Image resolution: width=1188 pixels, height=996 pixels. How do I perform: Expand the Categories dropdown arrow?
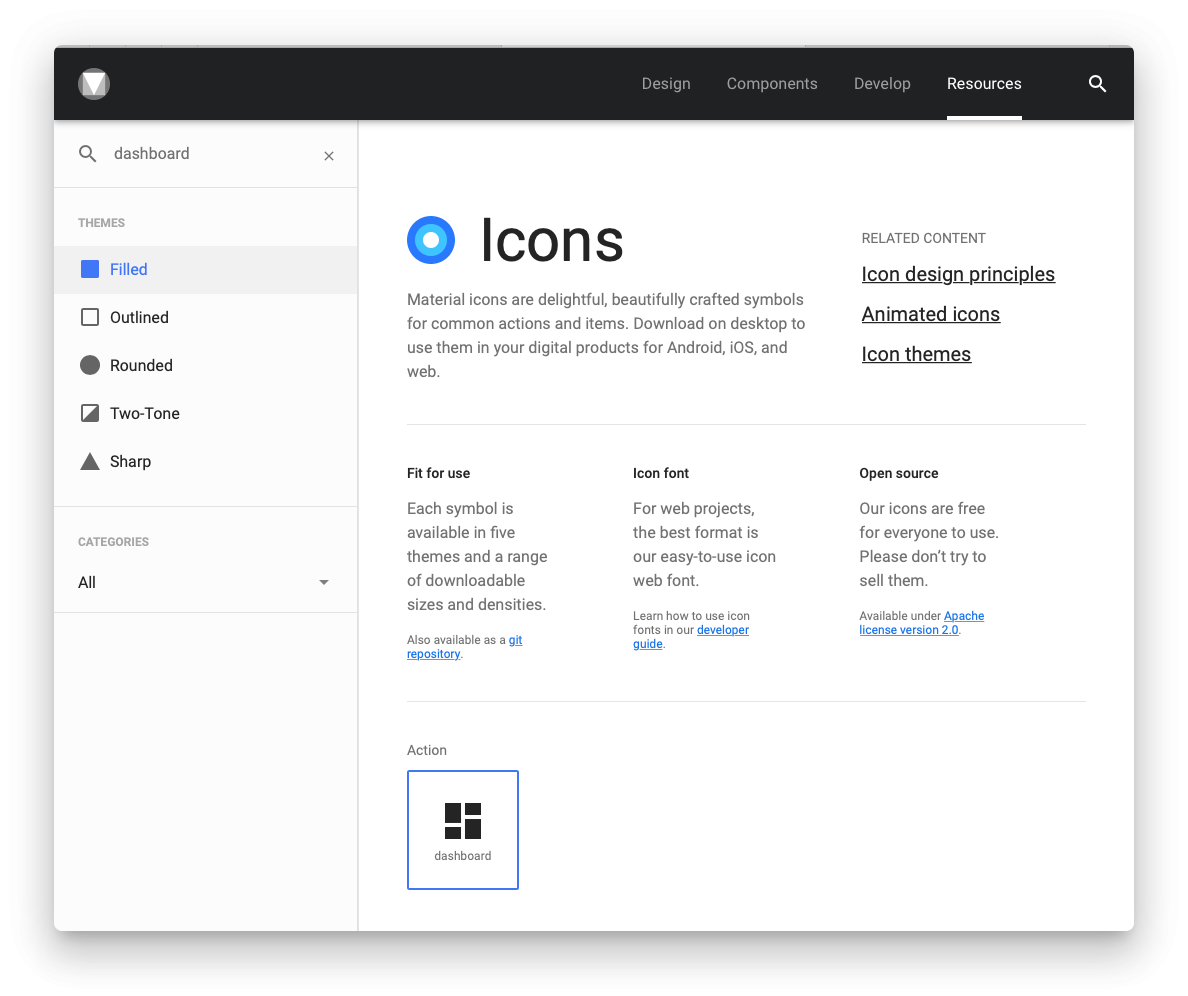324,582
